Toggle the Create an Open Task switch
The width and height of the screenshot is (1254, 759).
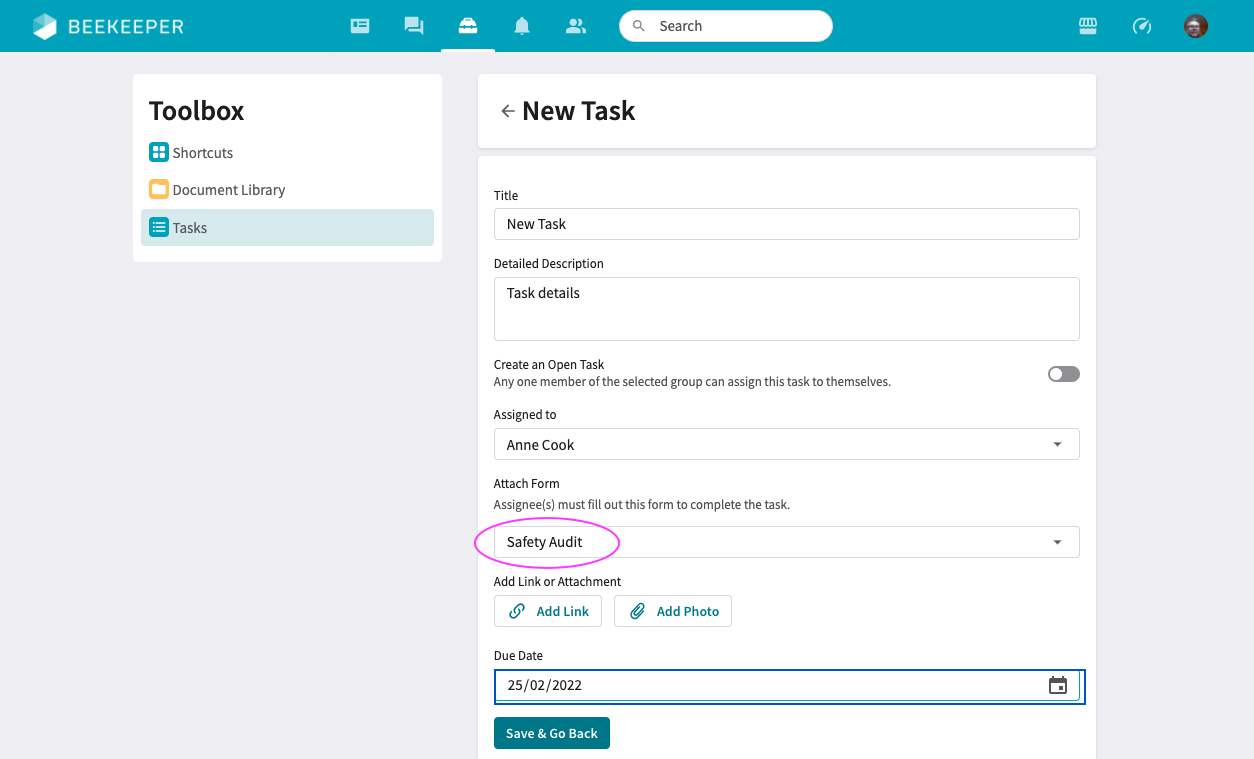(1064, 374)
